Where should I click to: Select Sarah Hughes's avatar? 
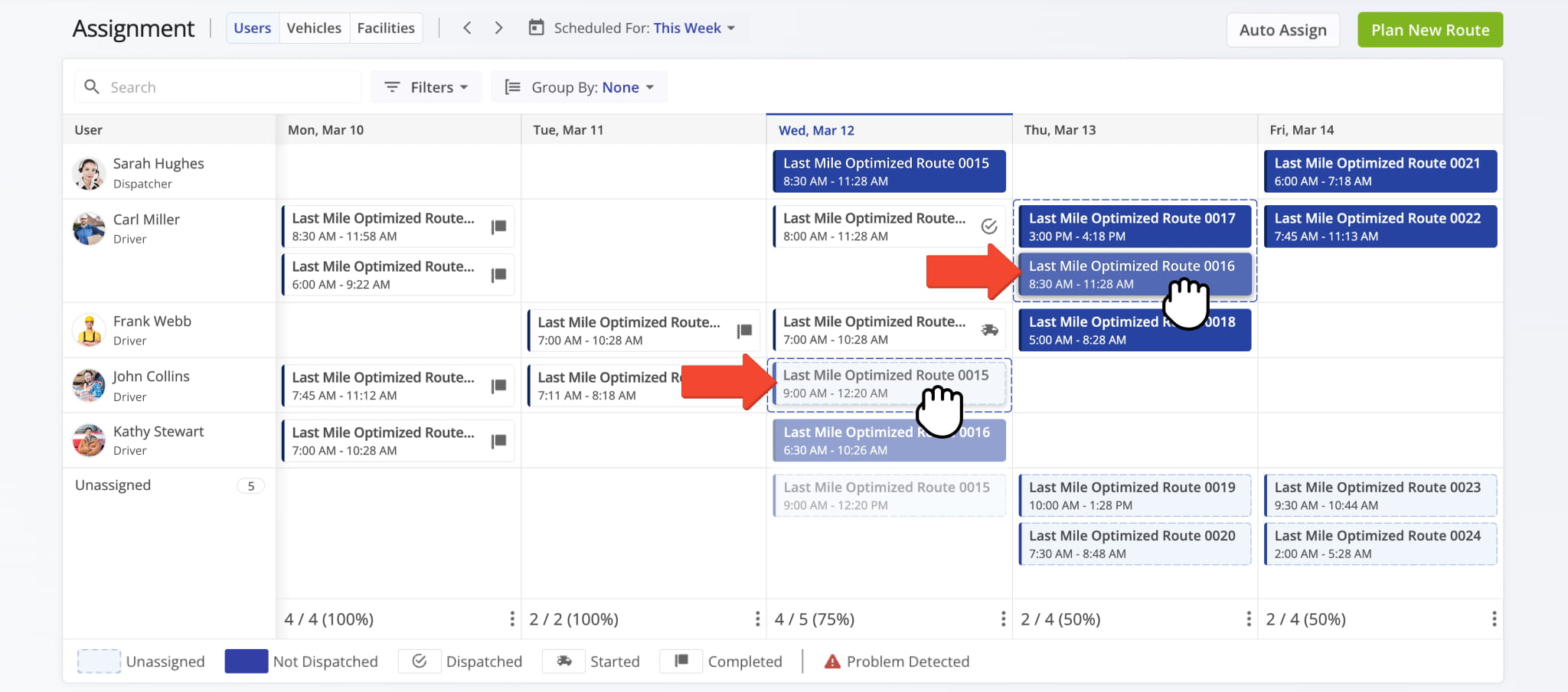(x=90, y=173)
